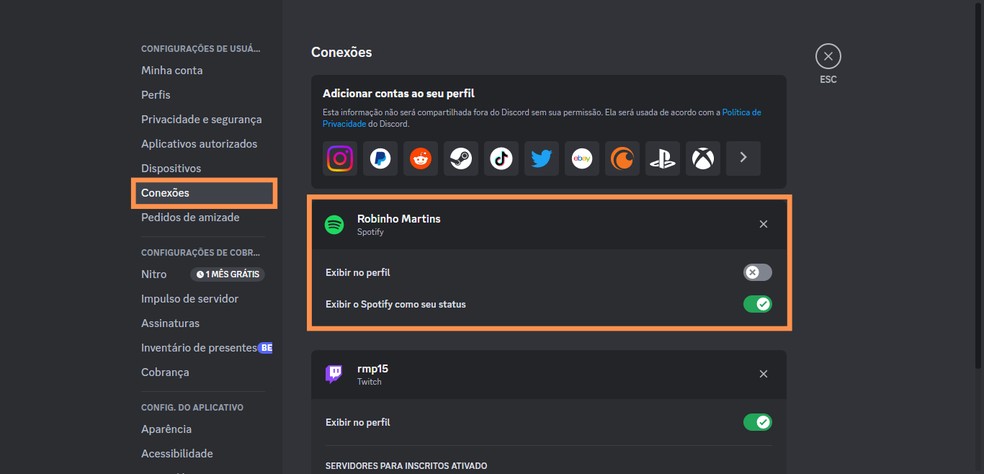Select Conexões in the sidebar
The width and height of the screenshot is (984, 474).
click(x=203, y=193)
